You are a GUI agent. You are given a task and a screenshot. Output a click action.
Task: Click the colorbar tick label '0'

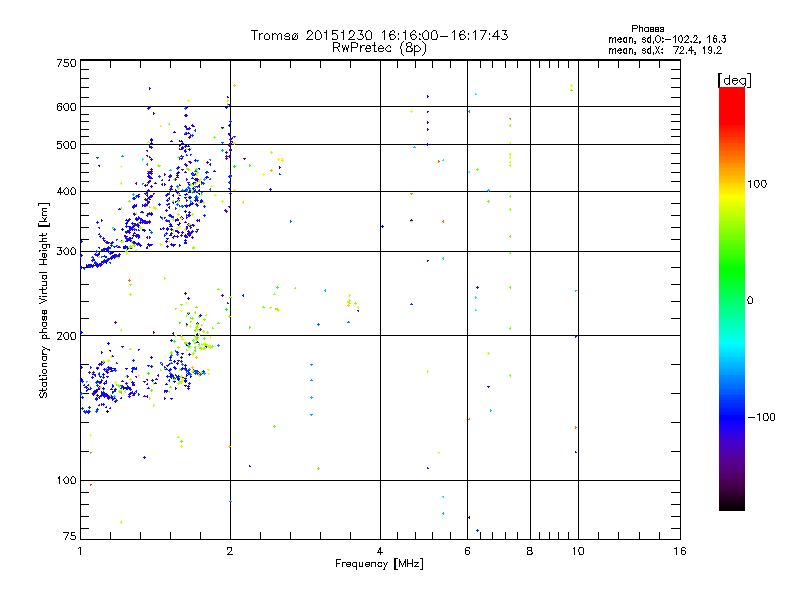pyautogui.click(x=750, y=301)
